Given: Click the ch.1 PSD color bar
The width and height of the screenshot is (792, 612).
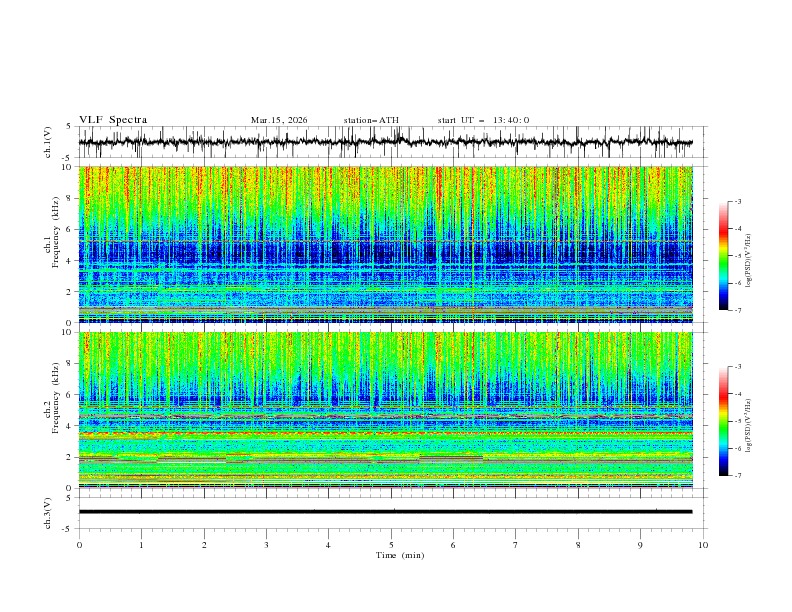Looking at the screenshot, I should (x=723, y=256).
